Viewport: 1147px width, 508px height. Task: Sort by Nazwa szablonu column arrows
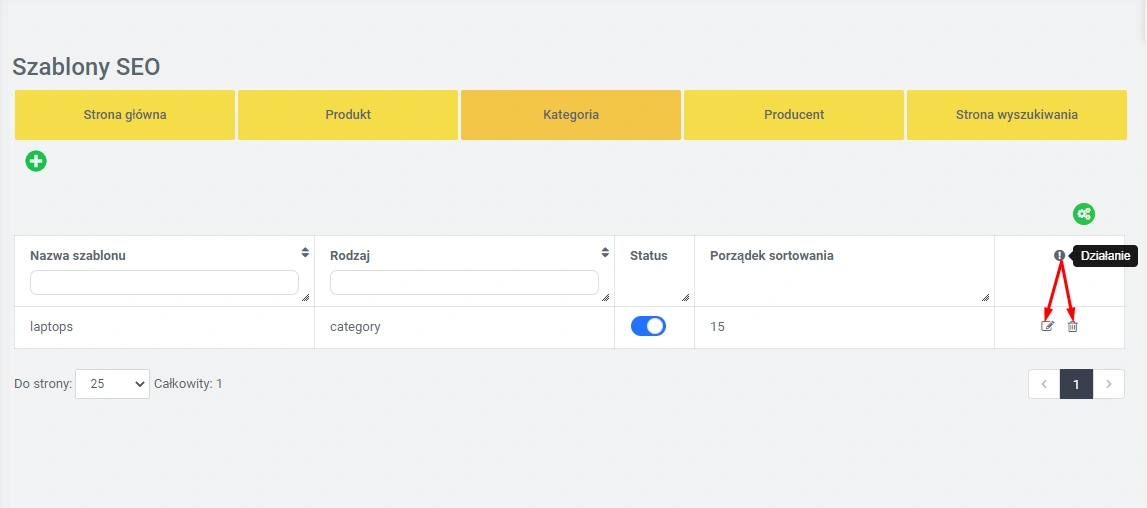click(x=304, y=253)
